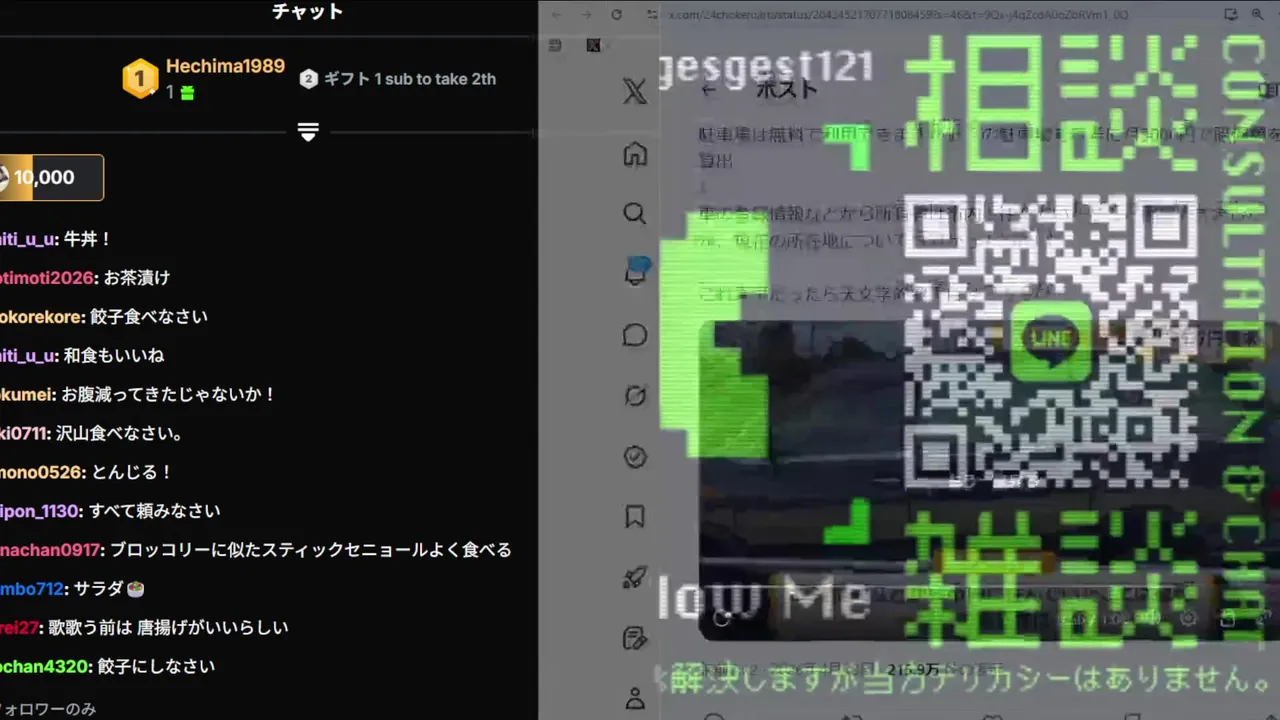Click the X logo in the sidebar
The width and height of the screenshot is (1280, 720).
click(634, 92)
